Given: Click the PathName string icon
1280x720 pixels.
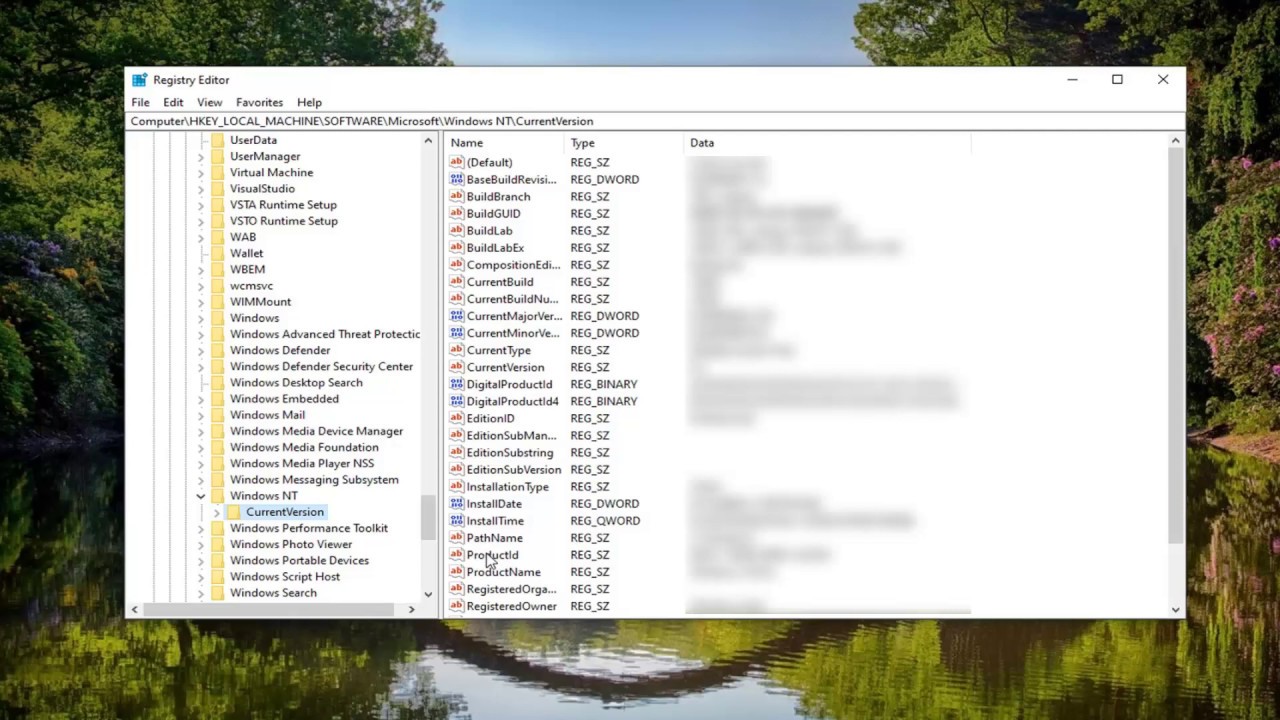Looking at the screenshot, I should point(457,537).
